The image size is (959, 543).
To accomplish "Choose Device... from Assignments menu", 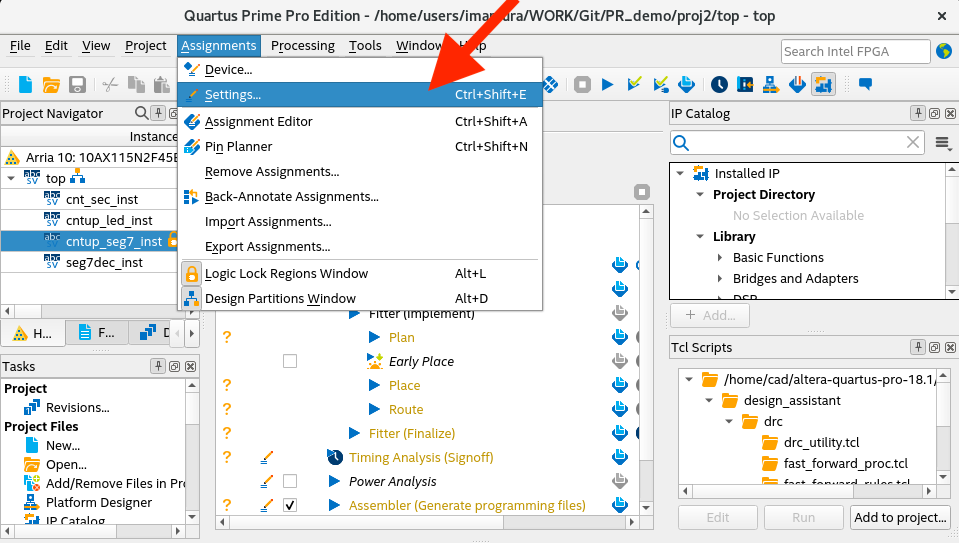I will 360,70.
